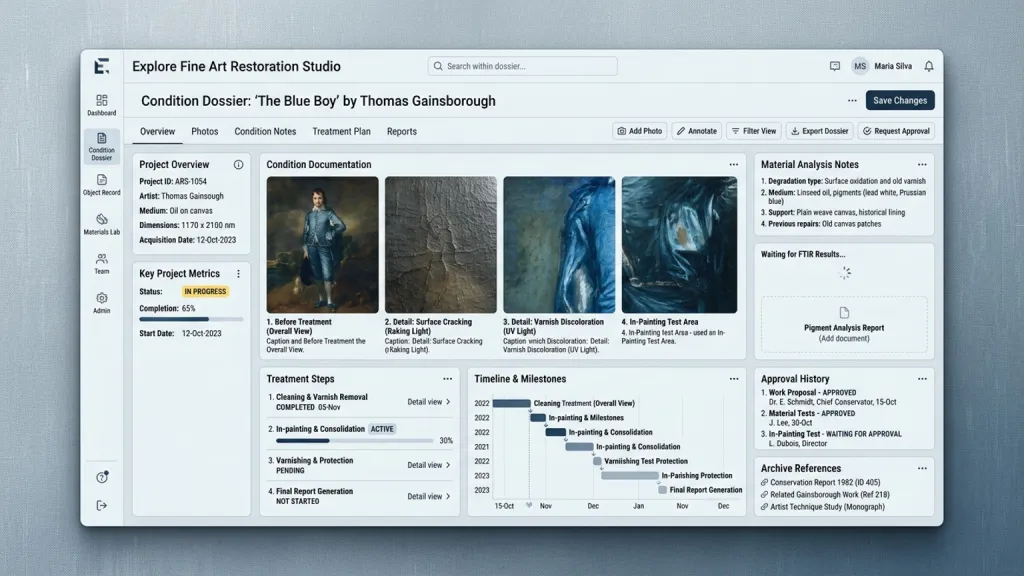
Task: Expand Cleaning & Varnish Removal detail view
Action: (429, 402)
